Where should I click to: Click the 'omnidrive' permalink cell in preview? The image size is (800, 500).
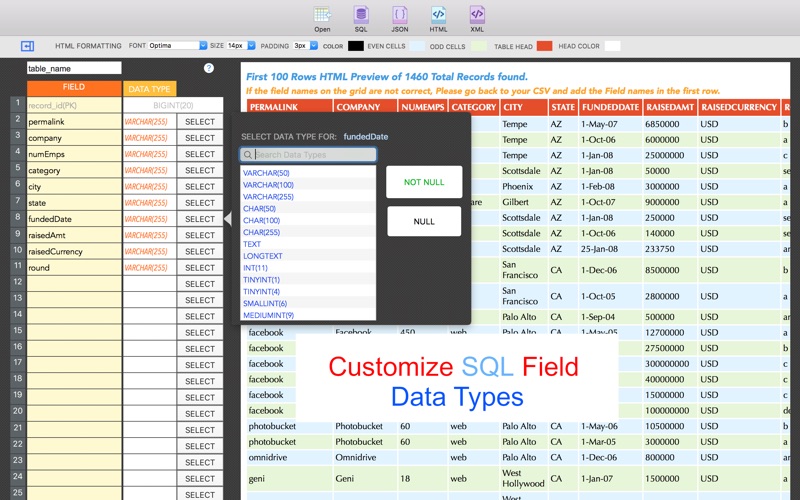(290, 458)
